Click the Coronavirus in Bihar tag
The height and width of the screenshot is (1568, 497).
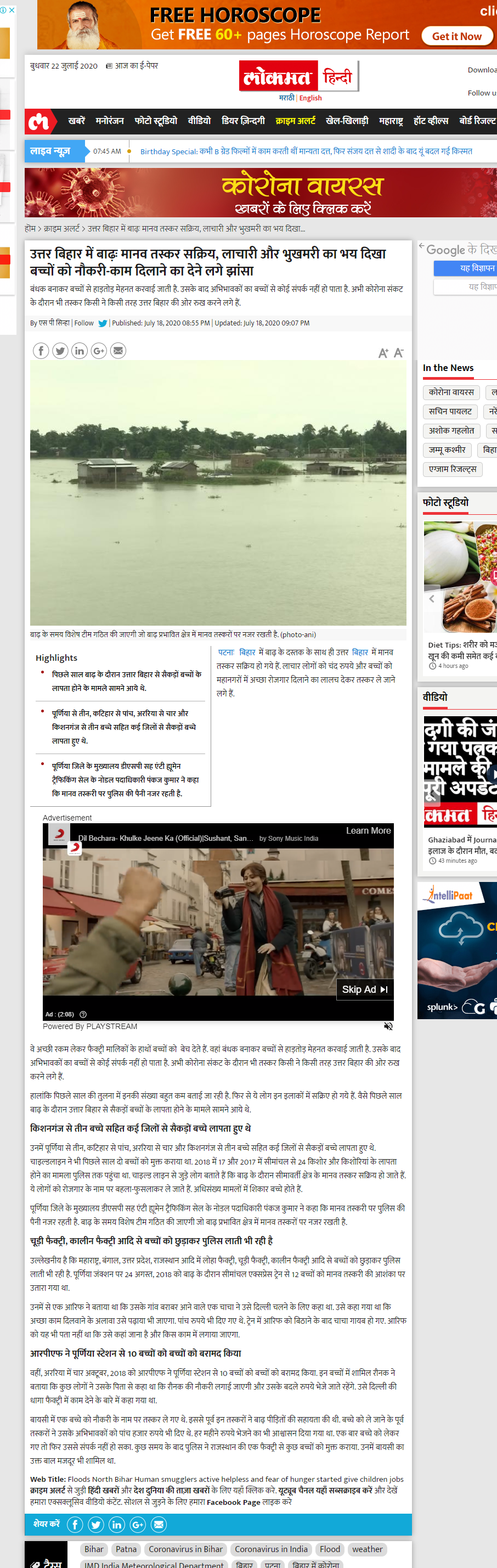click(x=185, y=1549)
